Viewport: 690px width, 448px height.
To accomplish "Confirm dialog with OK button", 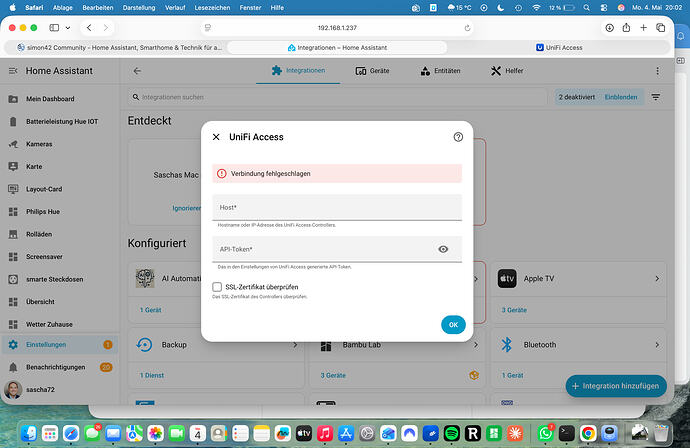I will [x=453, y=325].
